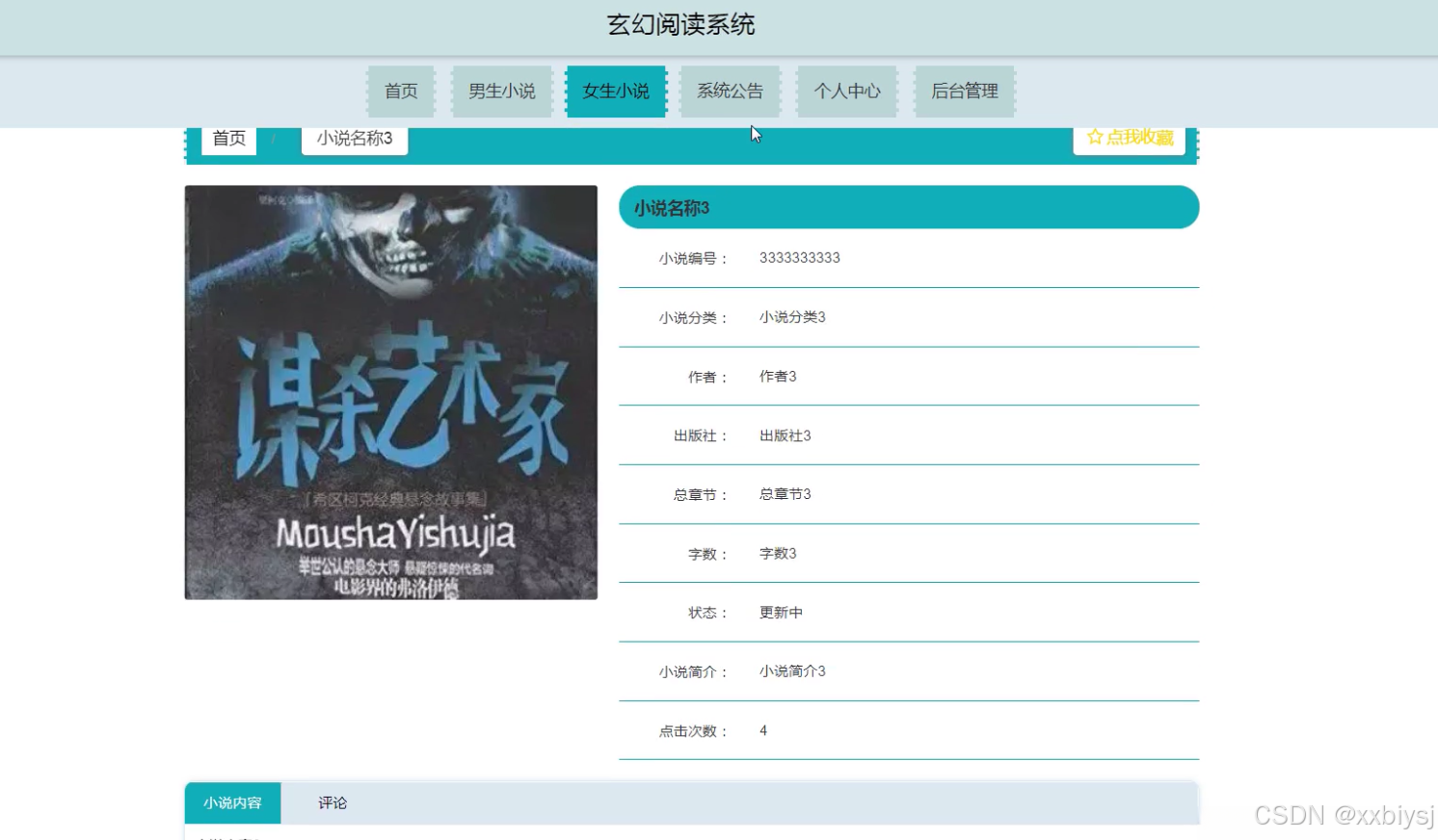Open the 后台管理 admin management page
The height and width of the screenshot is (840, 1438).
[x=965, y=91]
